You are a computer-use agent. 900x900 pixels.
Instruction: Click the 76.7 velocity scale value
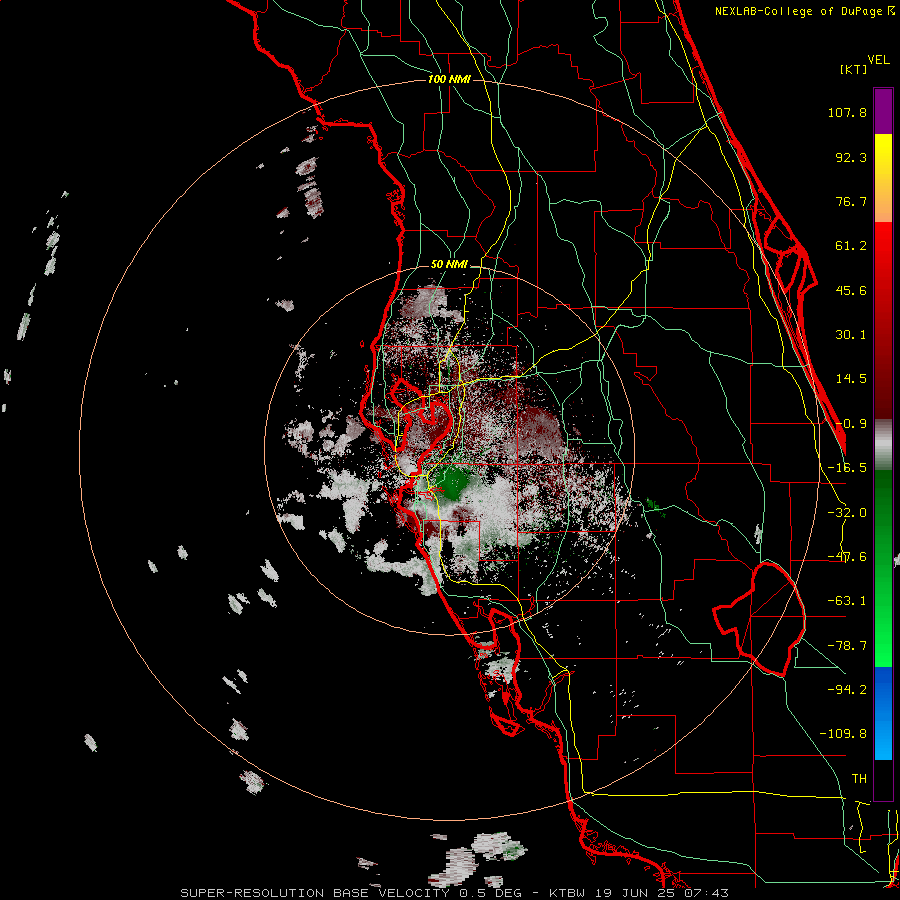851,201
